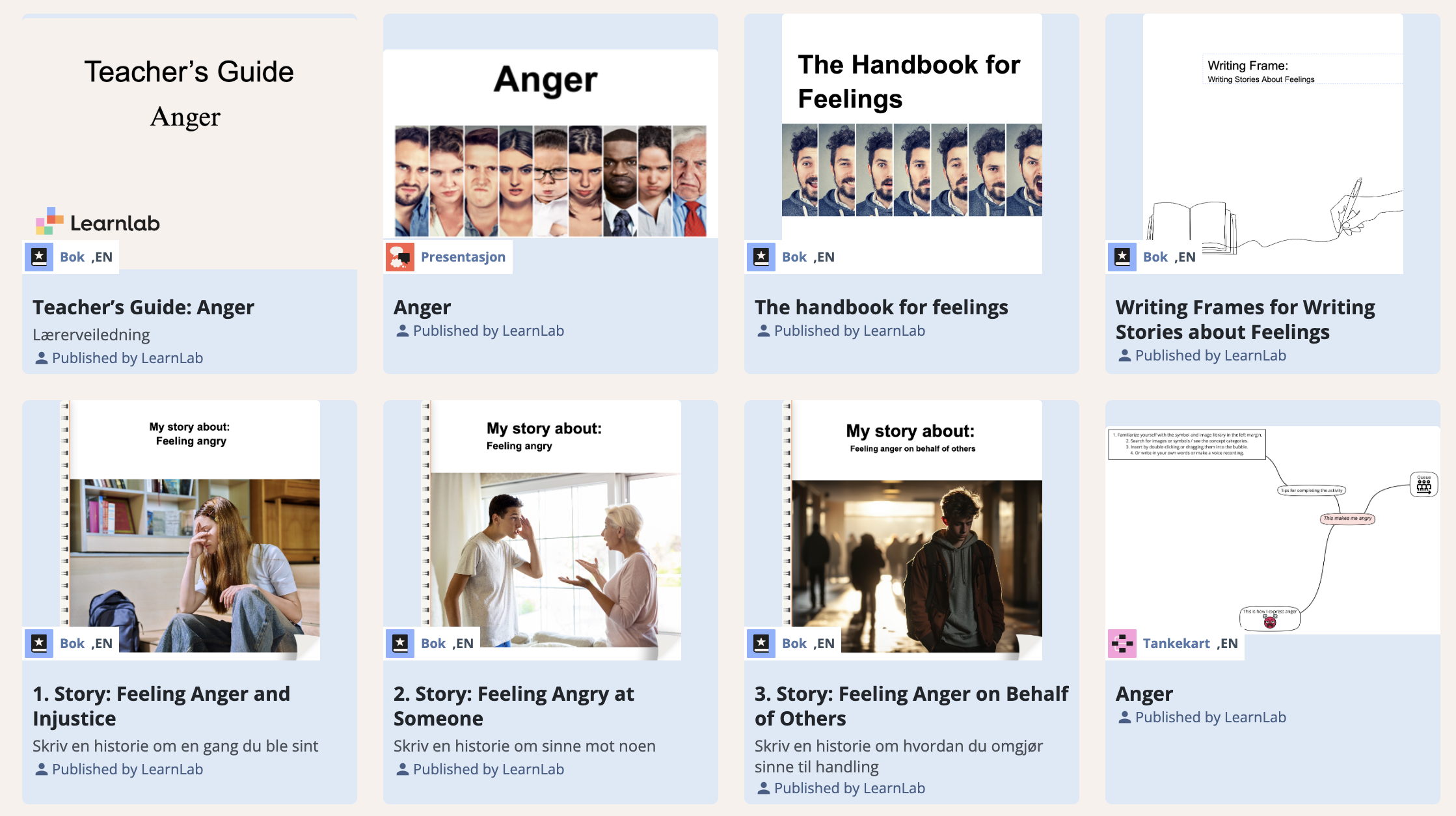Image resolution: width=1456 pixels, height=816 pixels.
Task: Click the pink Tankekart mind map icon
Action: coord(1122,644)
